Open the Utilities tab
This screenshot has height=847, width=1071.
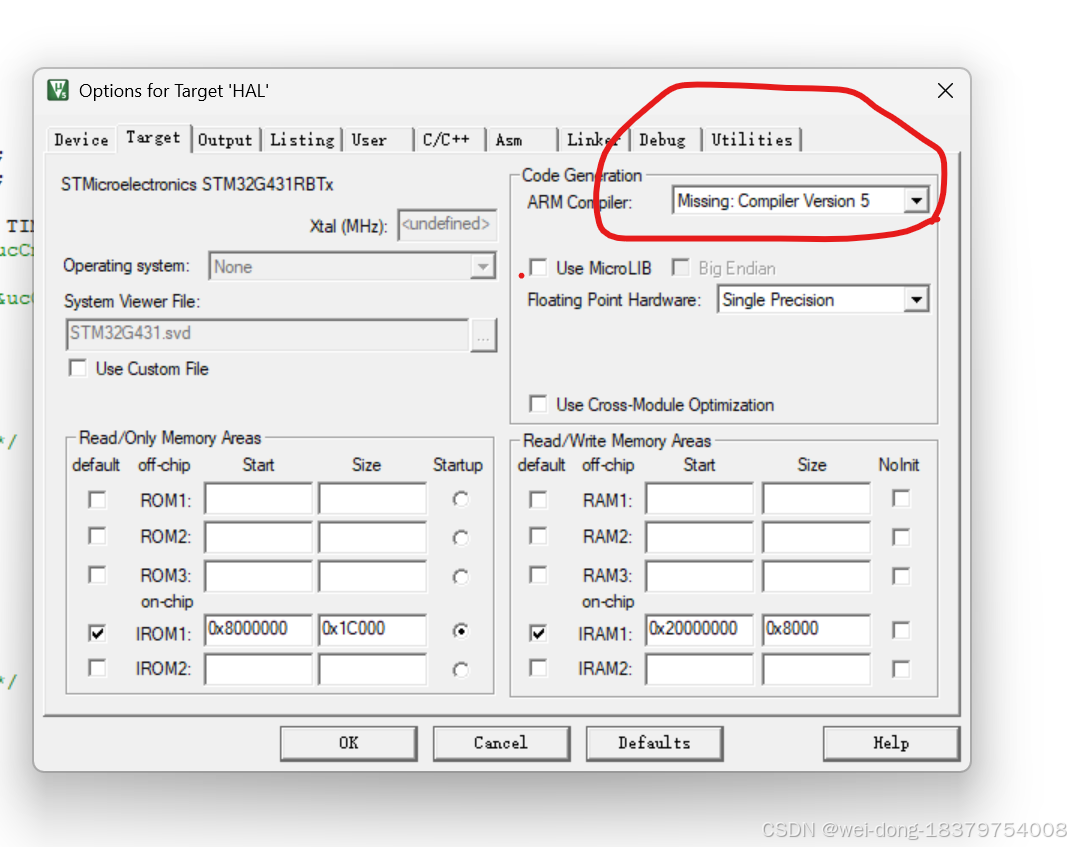click(x=752, y=140)
